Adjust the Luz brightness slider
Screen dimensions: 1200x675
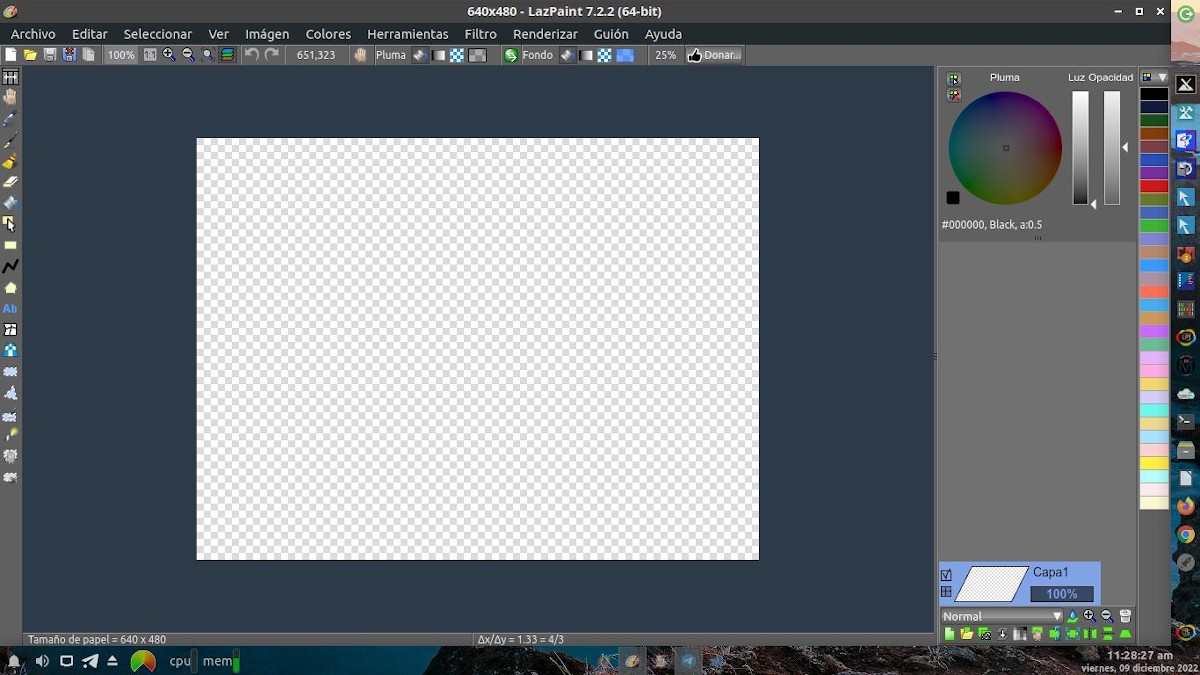point(1080,148)
